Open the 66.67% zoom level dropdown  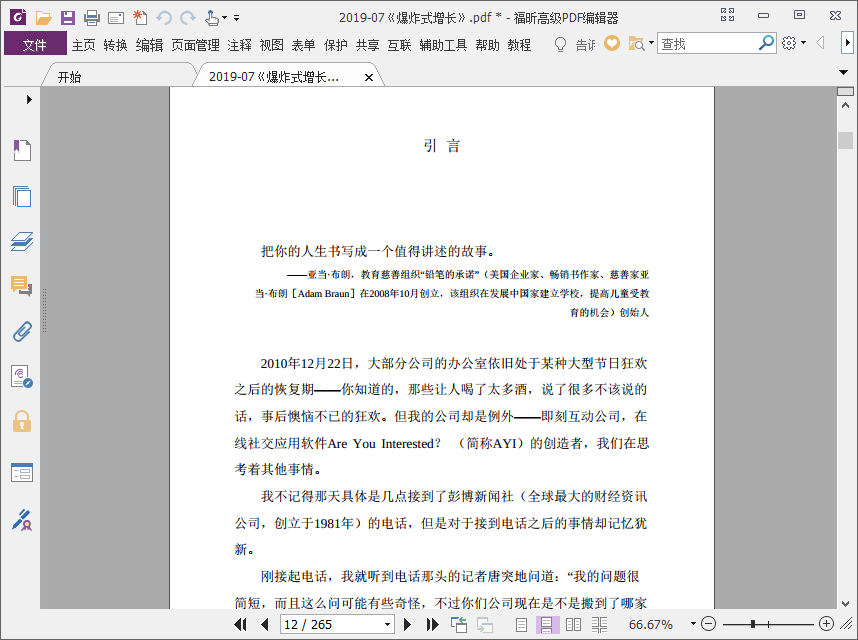693,624
